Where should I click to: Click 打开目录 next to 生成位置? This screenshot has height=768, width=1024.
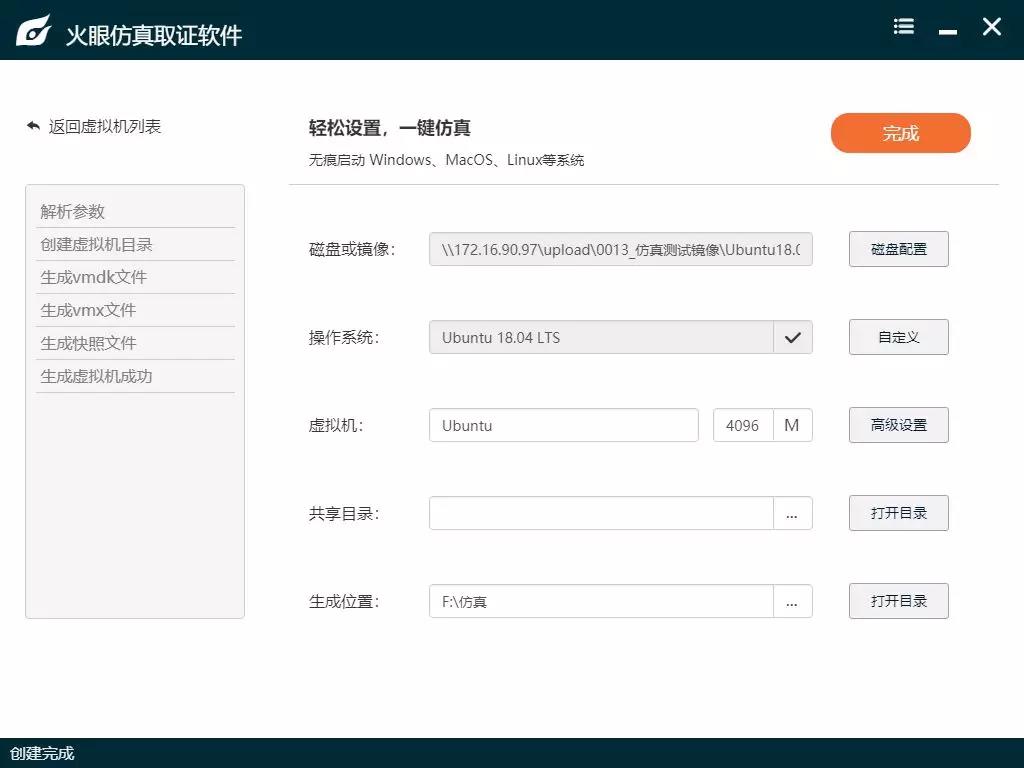[898, 601]
